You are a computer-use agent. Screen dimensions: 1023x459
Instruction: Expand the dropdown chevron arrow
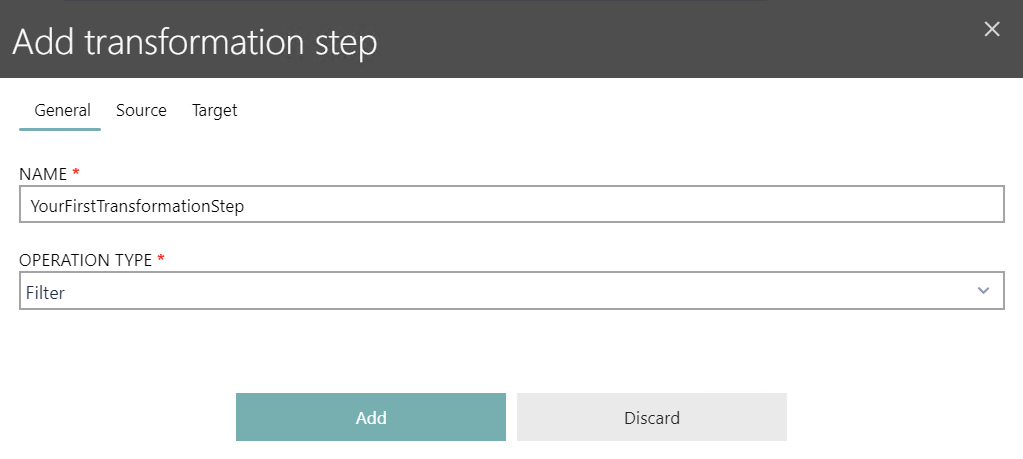[983, 291]
